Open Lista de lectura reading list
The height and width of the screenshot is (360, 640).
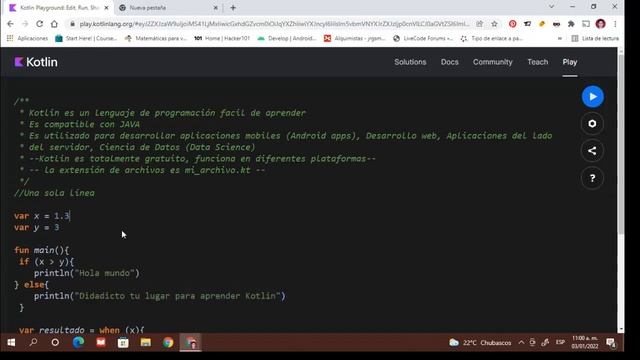pyautogui.click(x=595, y=38)
